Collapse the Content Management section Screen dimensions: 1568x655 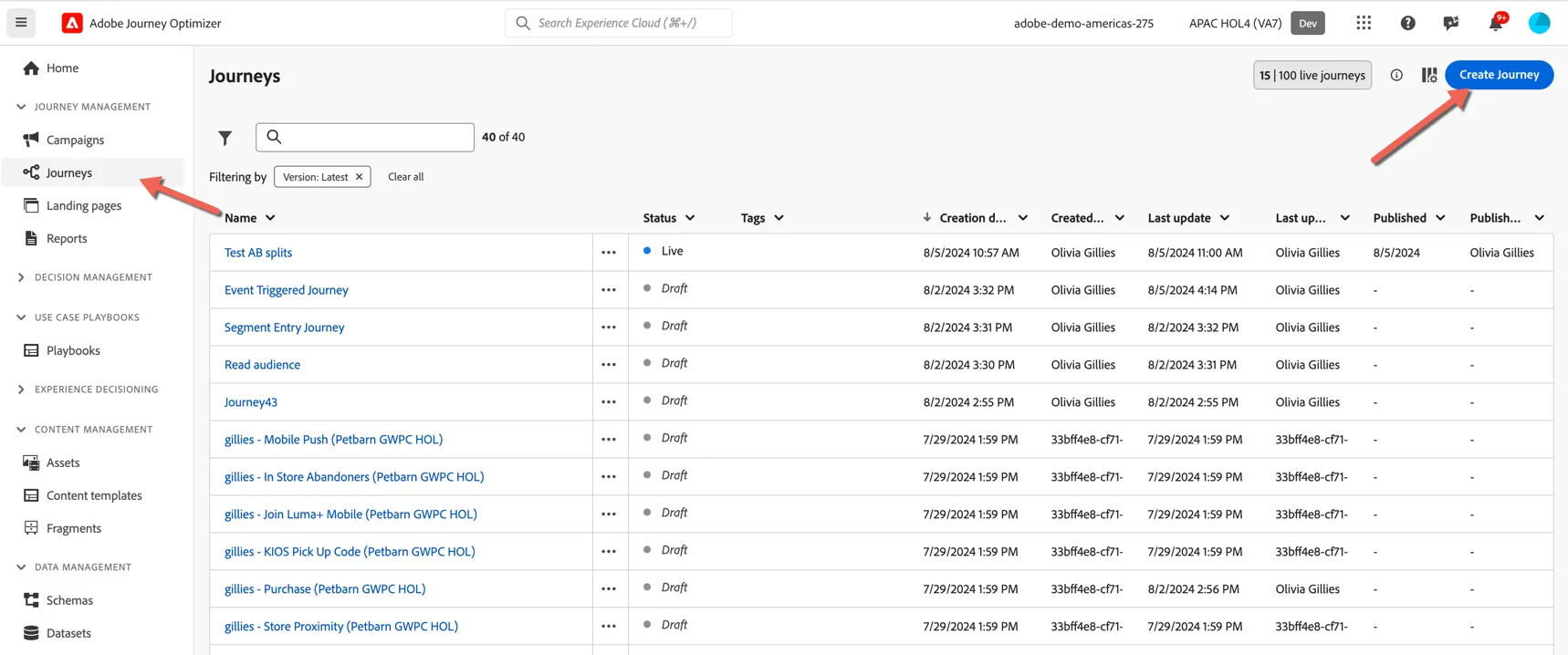coord(21,430)
